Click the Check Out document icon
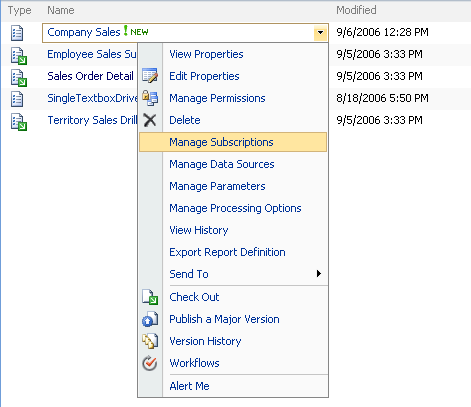The height and width of the screenshot is (407, 471). 150,297
